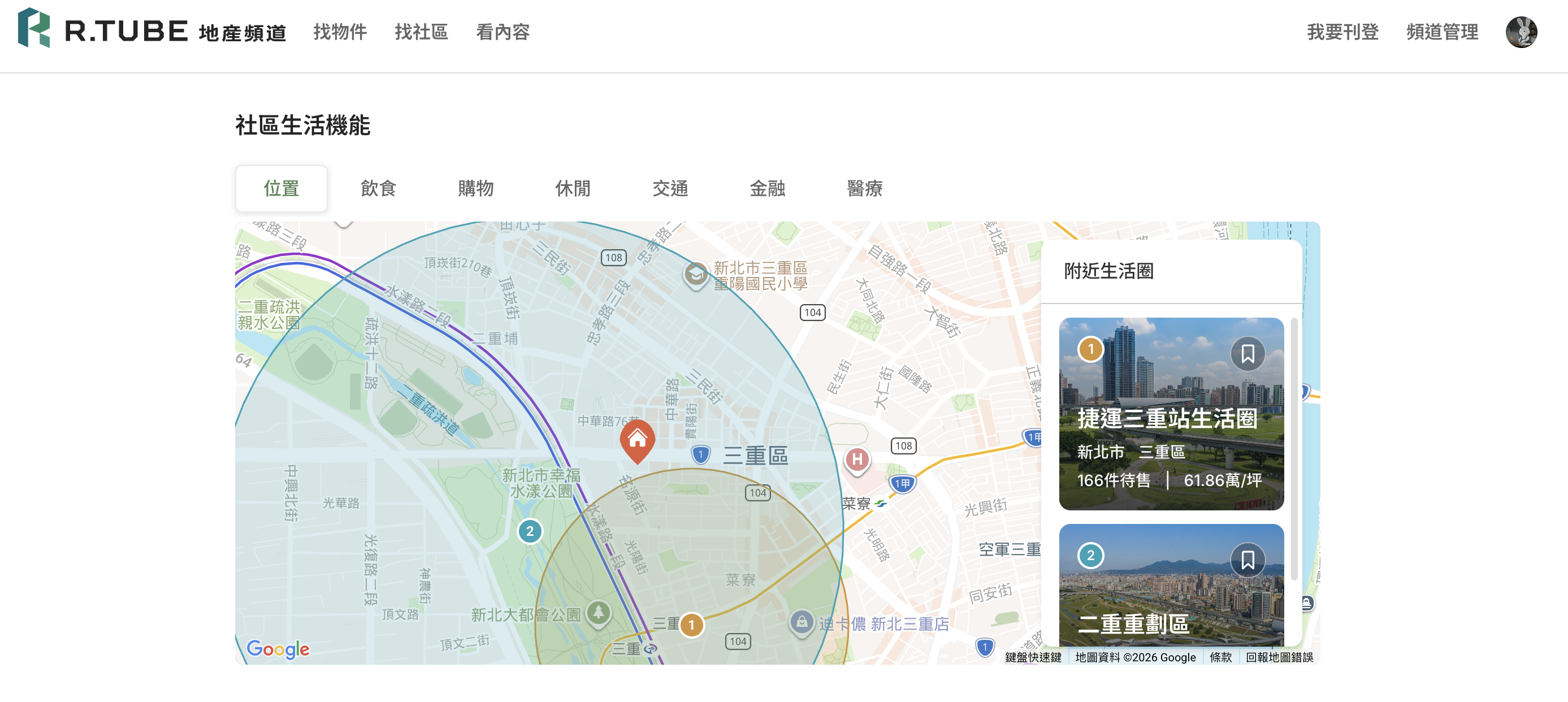The height and width of the screenshot is (702, 1568).
Task: Click the R.TUBE logo icon
Action: click(x=33, y=27)
